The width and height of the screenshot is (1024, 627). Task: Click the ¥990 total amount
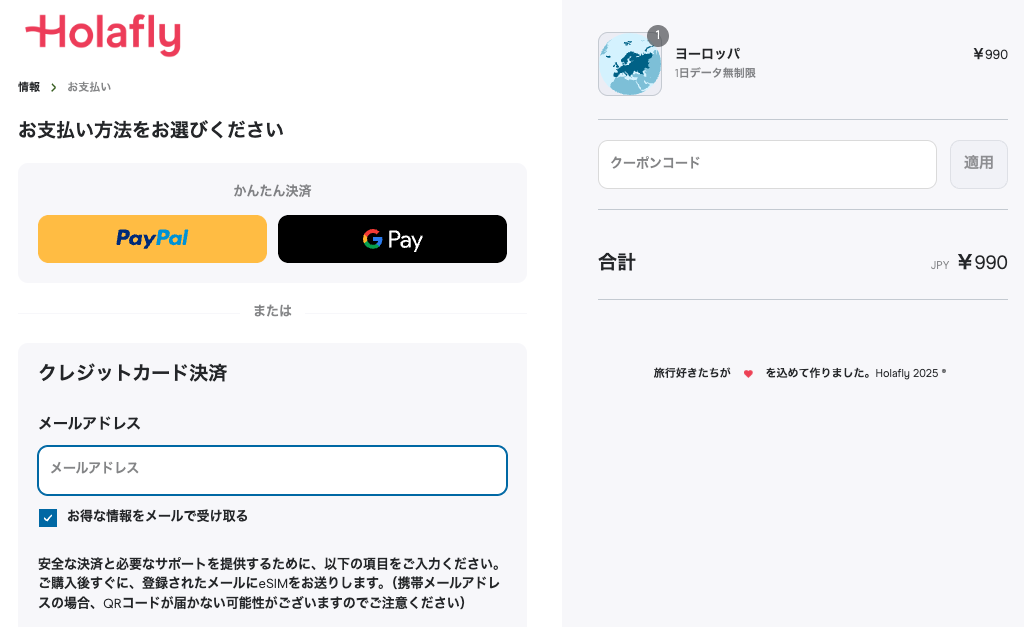(x=982, y=263)
